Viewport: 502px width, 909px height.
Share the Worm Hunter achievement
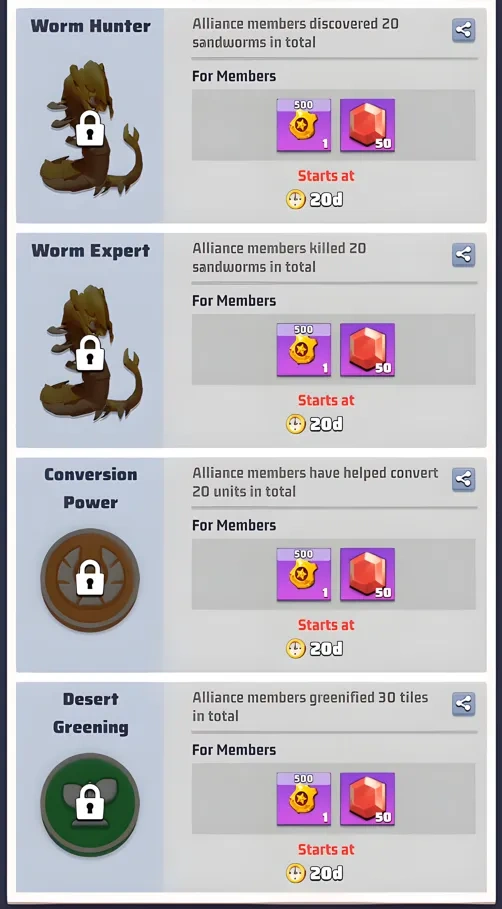[463, 30]
